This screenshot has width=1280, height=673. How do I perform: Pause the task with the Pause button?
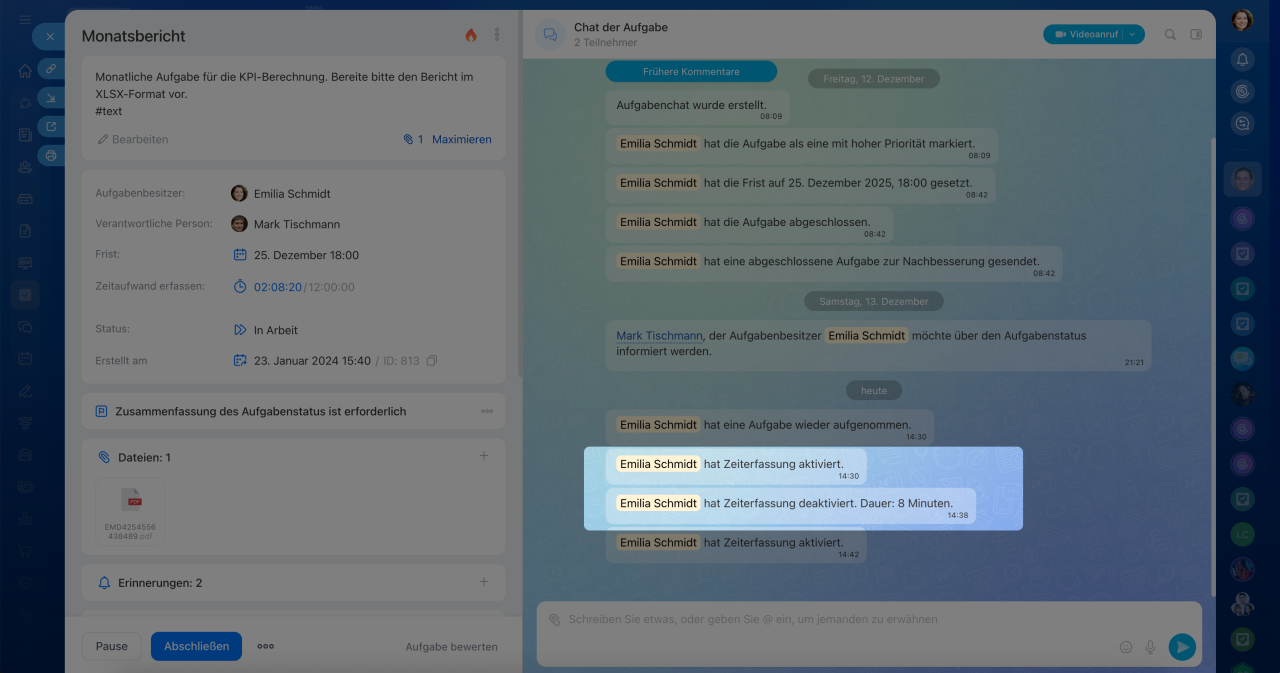pyautogui.click(x=112, y=646)
